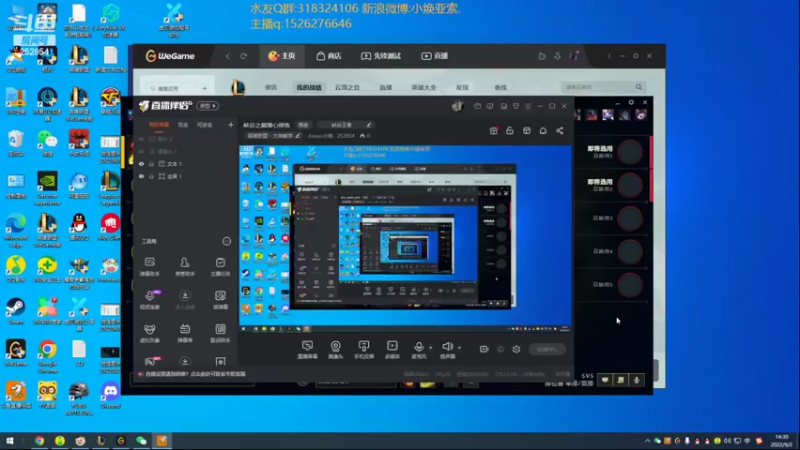Open the 主播任务 tool

220,266
